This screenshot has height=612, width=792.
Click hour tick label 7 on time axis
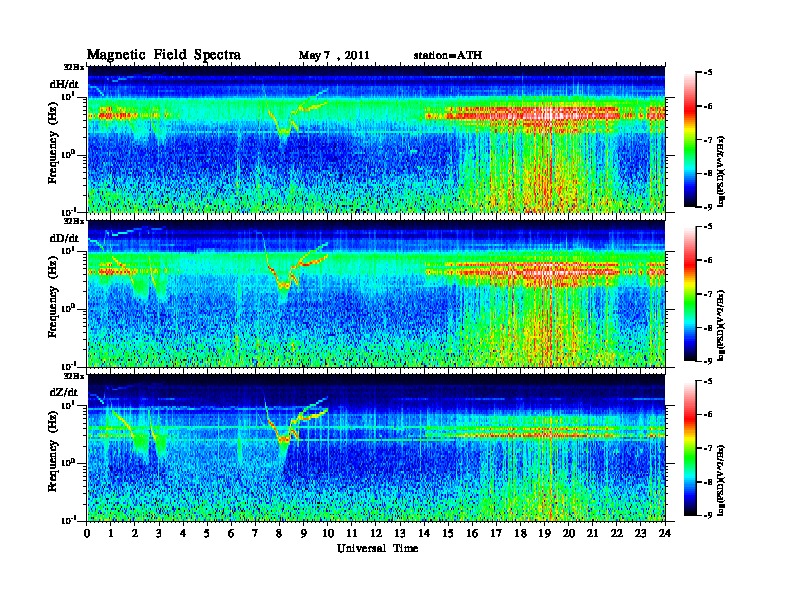tap(256, 533)
